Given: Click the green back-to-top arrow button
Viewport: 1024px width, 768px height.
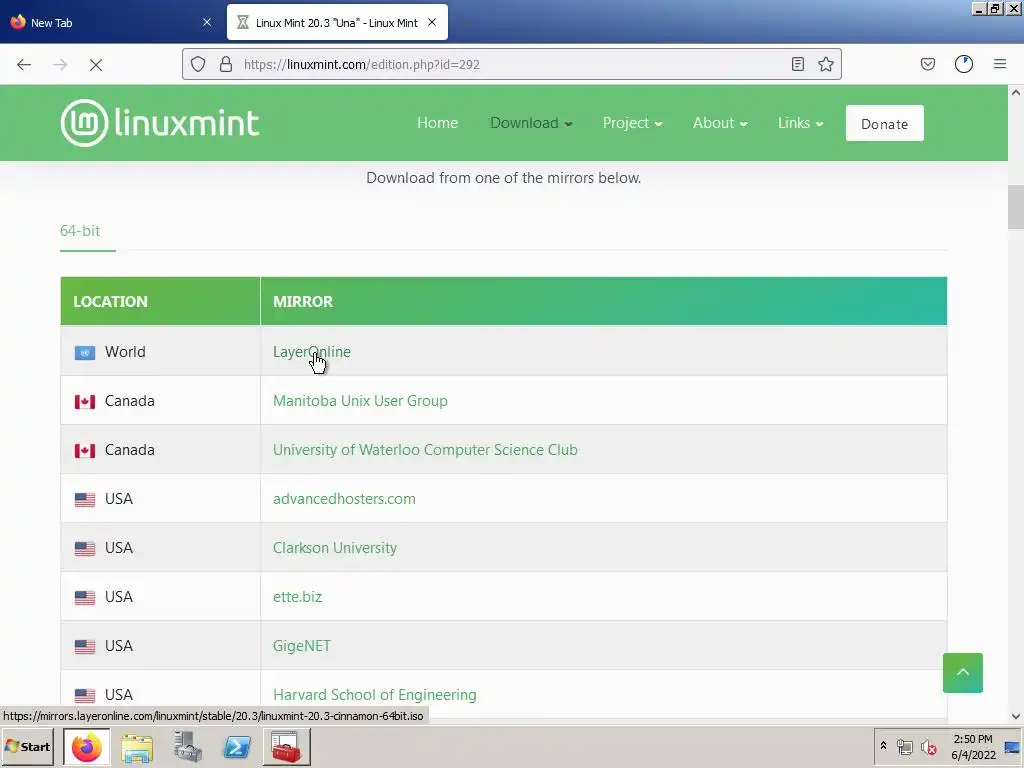Looking at the screenshot, I should tap(963, 673).
